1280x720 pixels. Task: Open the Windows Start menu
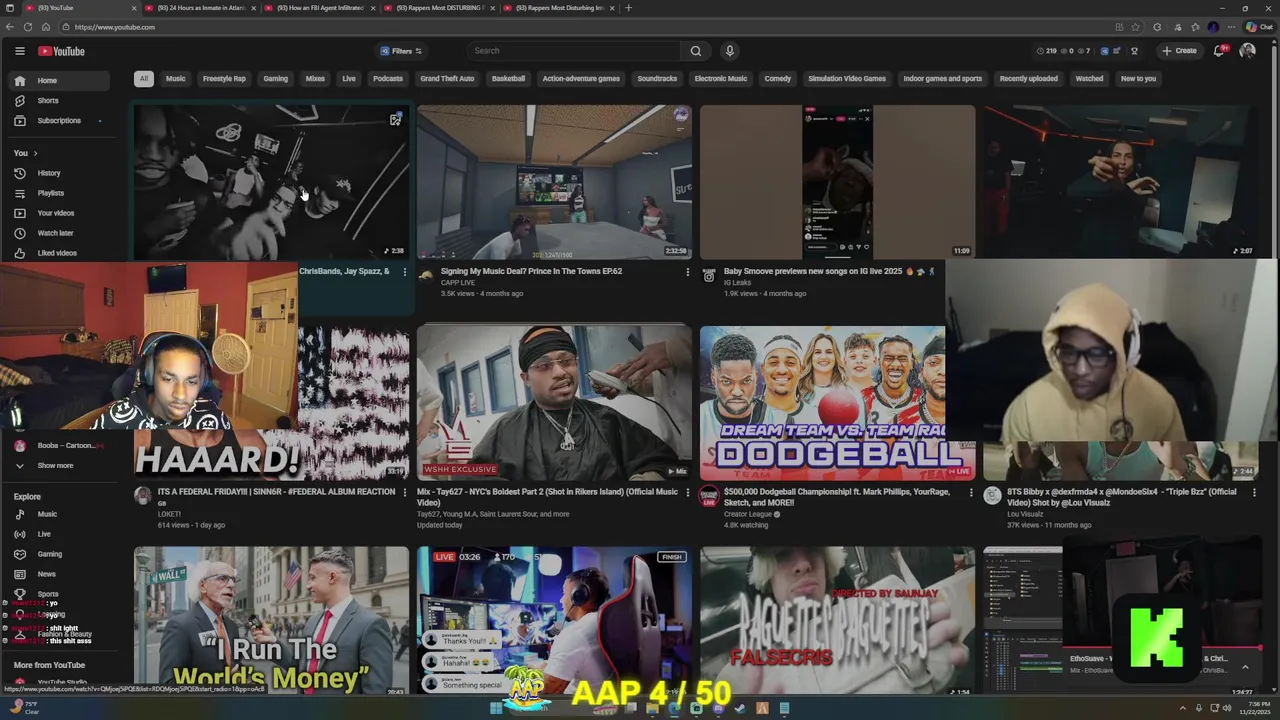(x=495, y=708)
